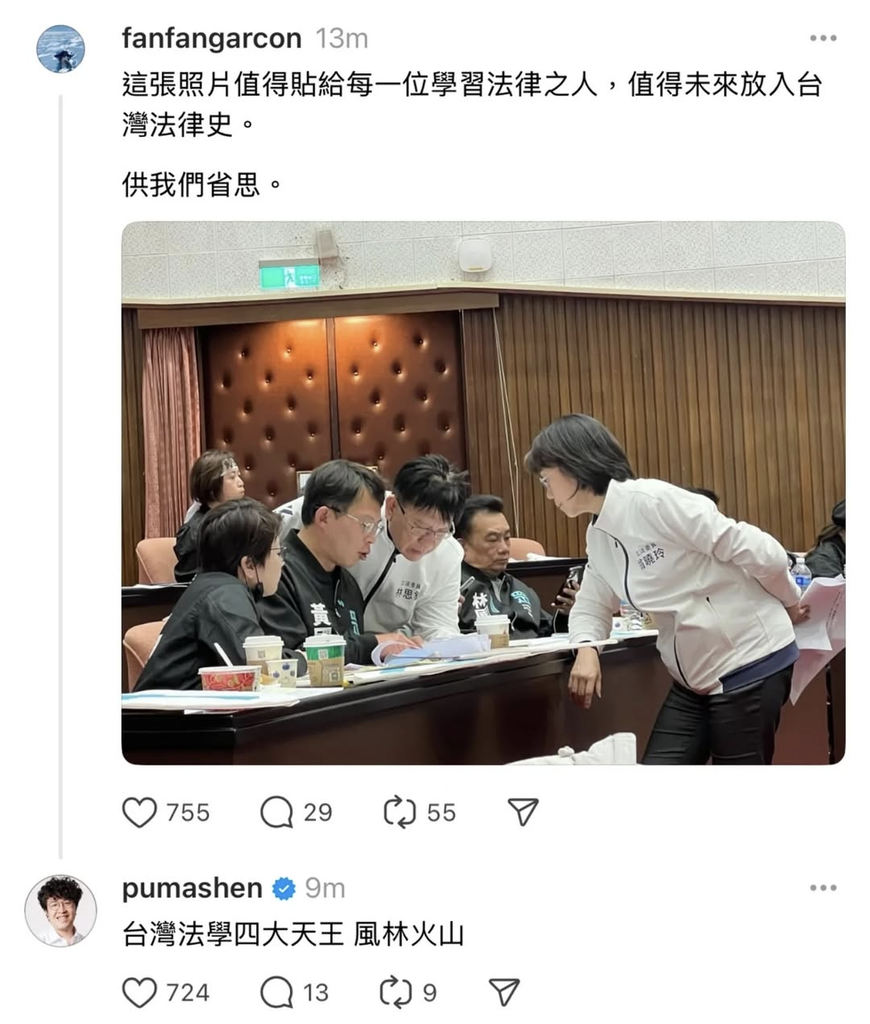This screenshot has width=870, height=1024.
Task: Repost the fanfangarcon post
Action: click(399, 812)
